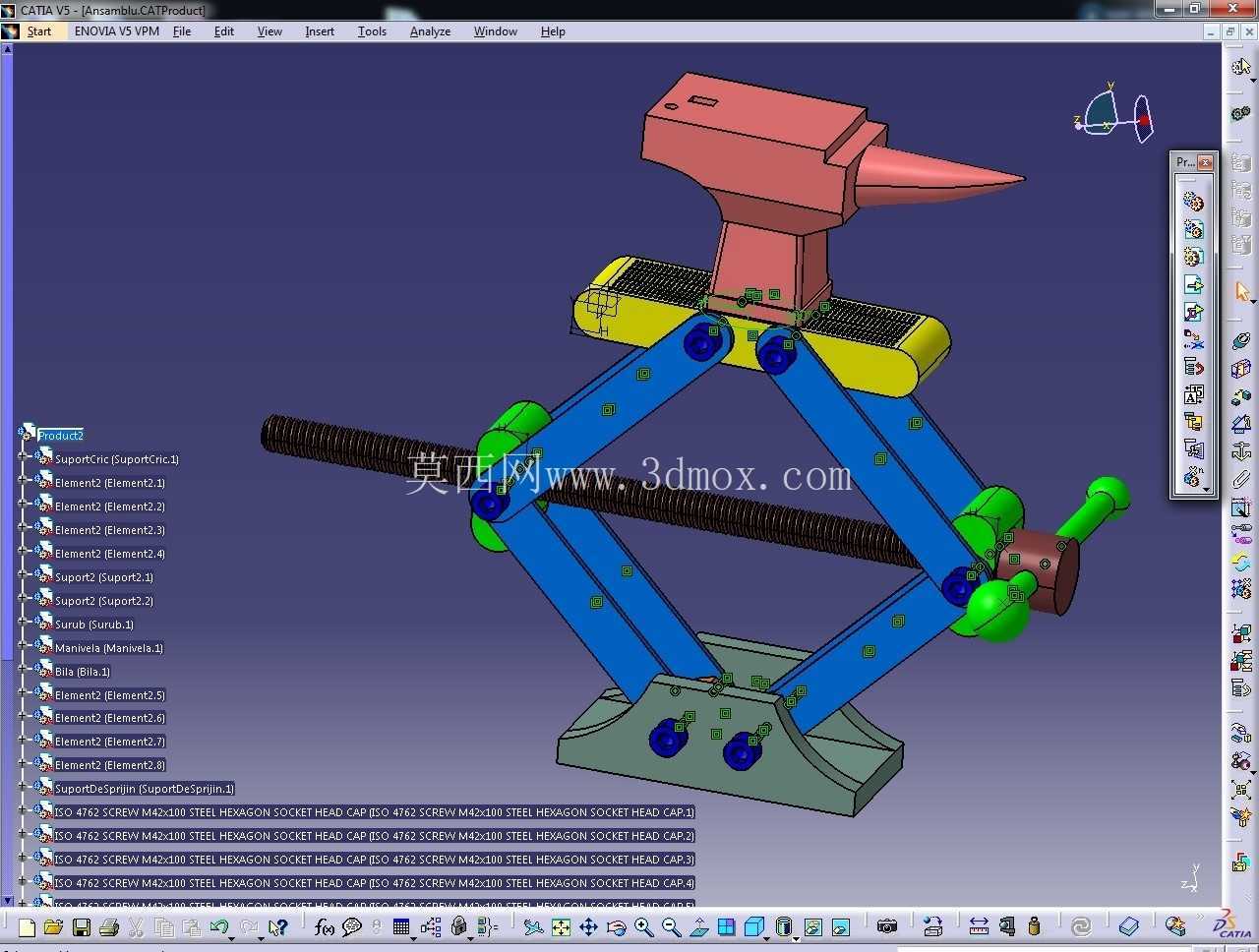Toggle the Hide/Show icon
1259x952 pixels.
[x=813, y=927]
